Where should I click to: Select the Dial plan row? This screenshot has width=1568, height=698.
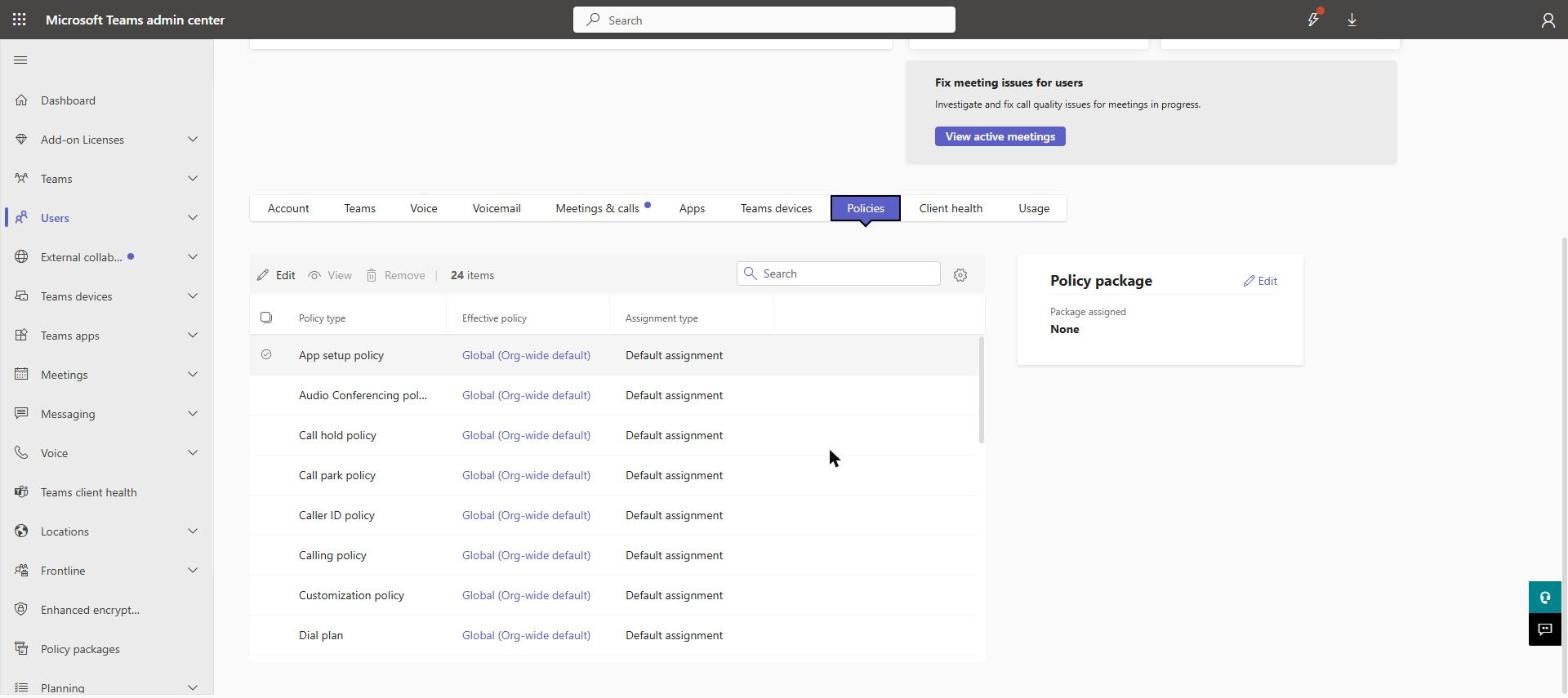614,635
